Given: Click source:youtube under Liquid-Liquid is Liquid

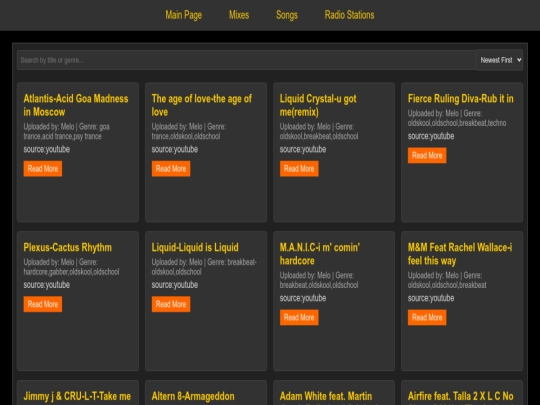Looking at the screenshot, I should [x=175, y=285].
